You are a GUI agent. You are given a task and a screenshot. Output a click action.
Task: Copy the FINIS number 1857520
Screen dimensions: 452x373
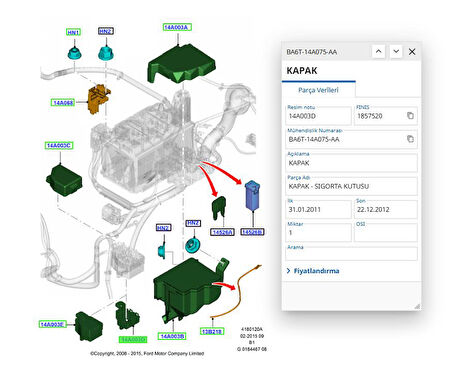point(410,116)
